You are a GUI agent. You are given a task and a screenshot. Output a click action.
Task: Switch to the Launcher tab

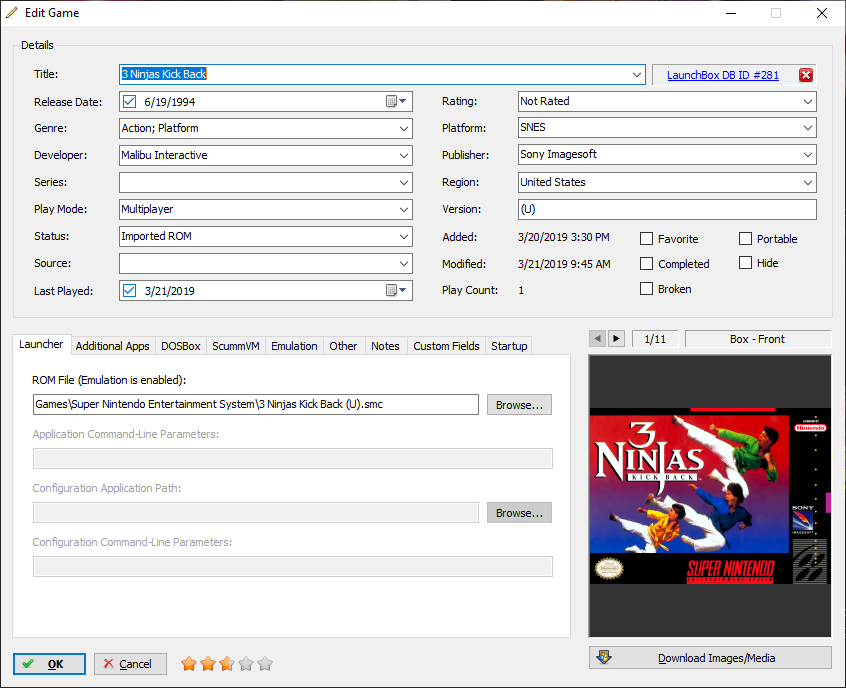pos(42,344)
